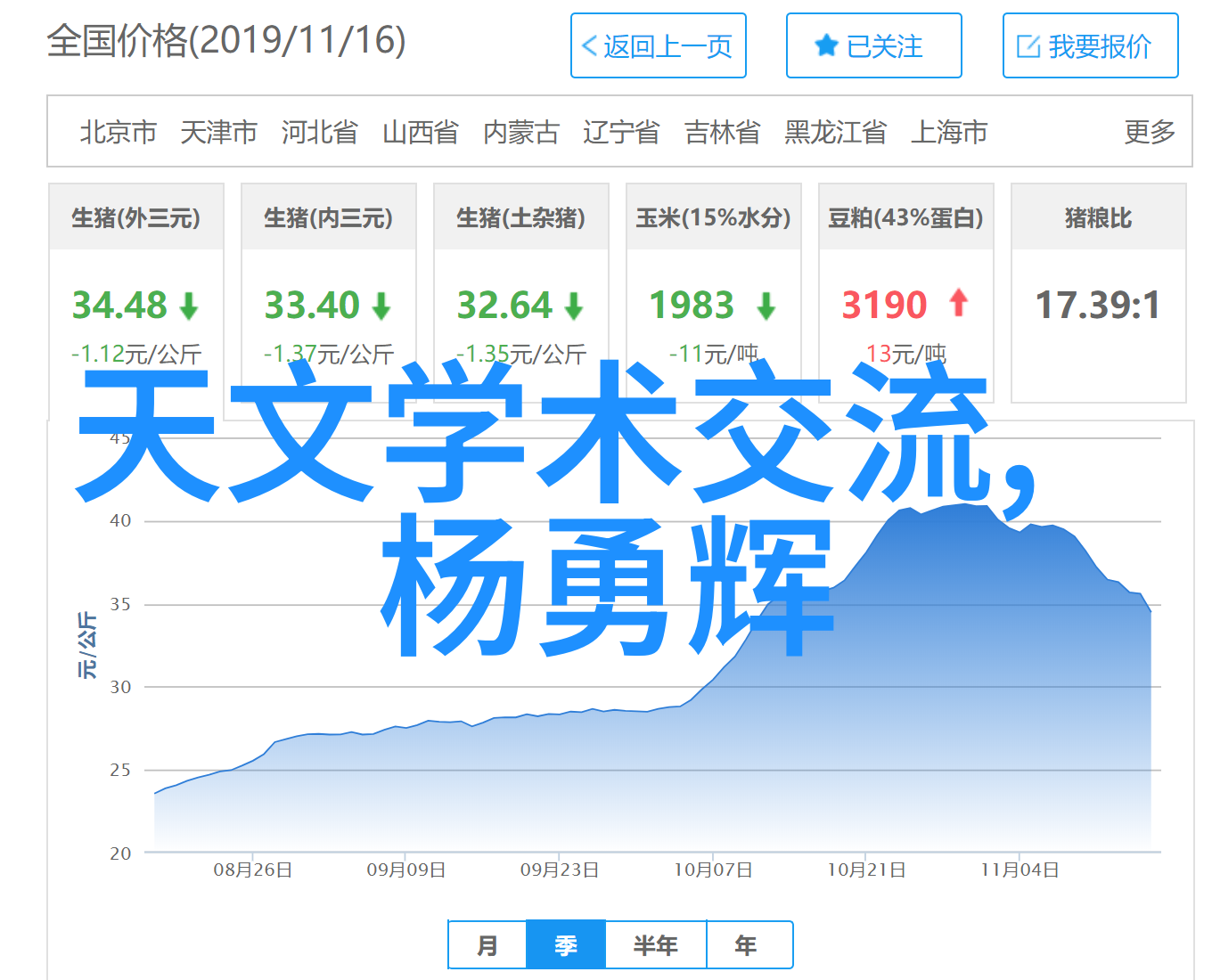Viewport: 1212px width, 980px height.
Task: Click the 33.40 price value
Action: [312, 306]
